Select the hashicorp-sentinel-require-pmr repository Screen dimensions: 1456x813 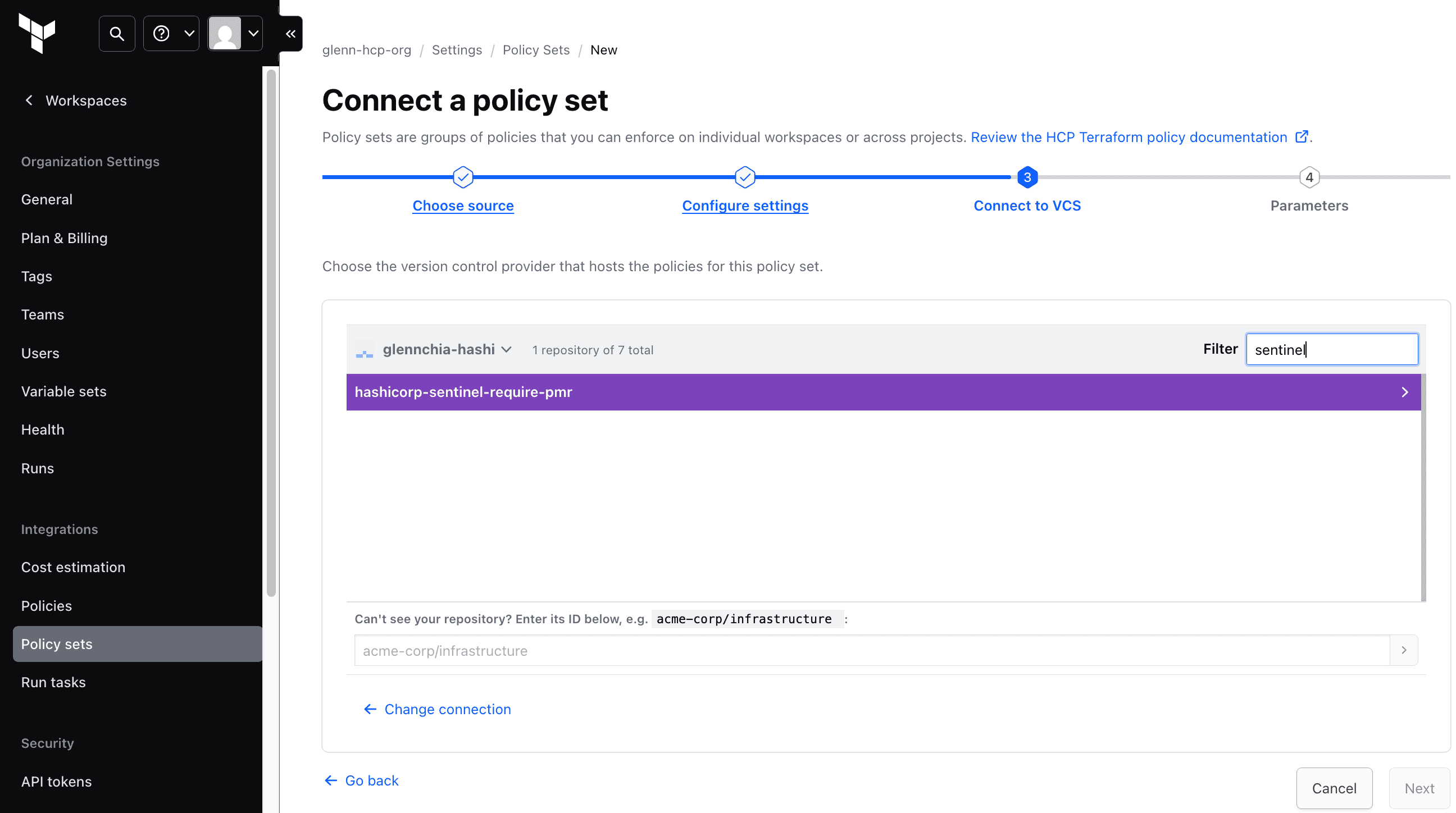[883, 392]
